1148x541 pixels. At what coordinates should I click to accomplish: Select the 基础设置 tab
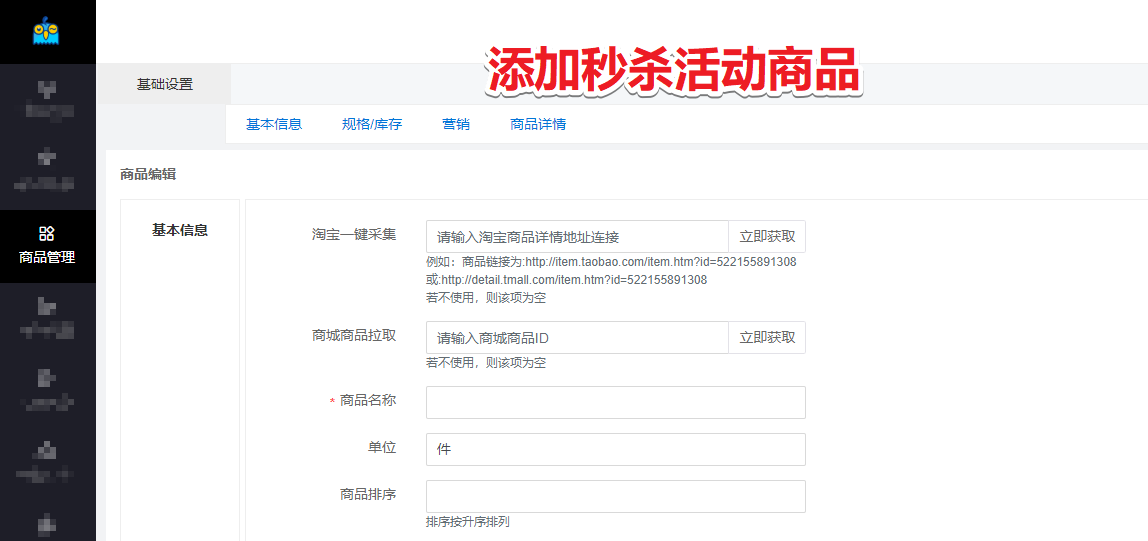point(165,84)
